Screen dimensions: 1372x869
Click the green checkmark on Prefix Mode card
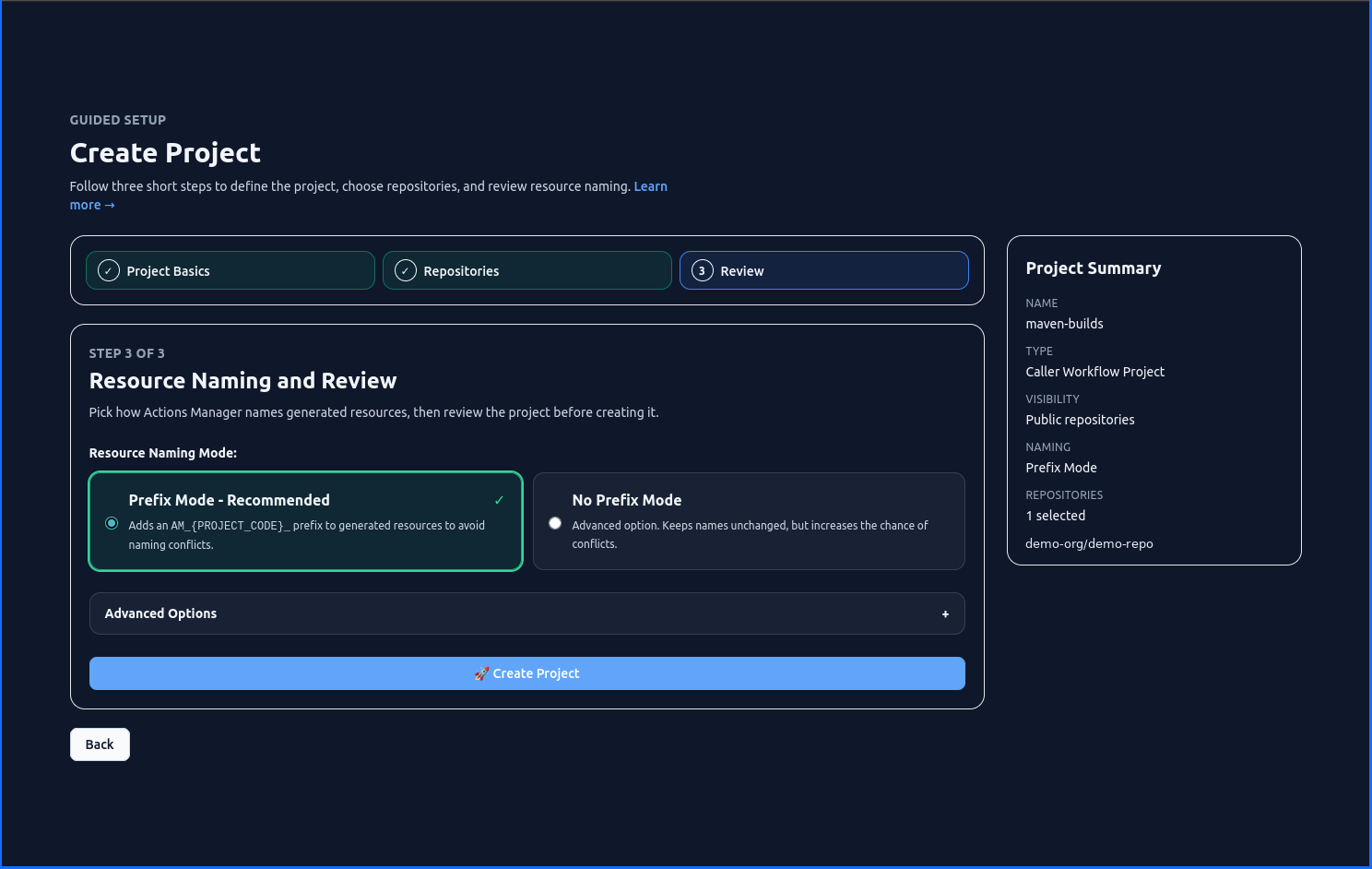499,500
